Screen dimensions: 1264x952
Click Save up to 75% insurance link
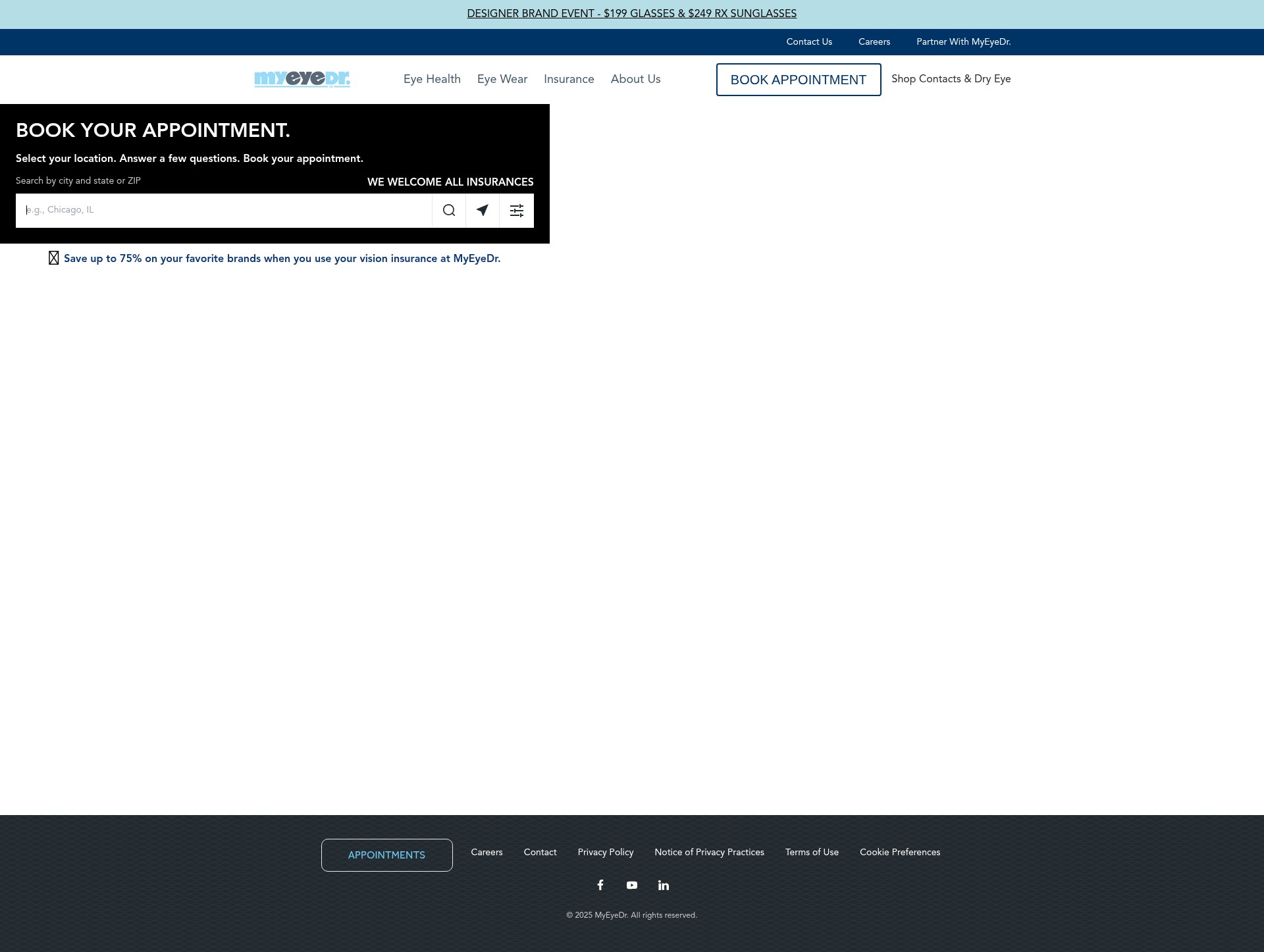tap(282, 259)
